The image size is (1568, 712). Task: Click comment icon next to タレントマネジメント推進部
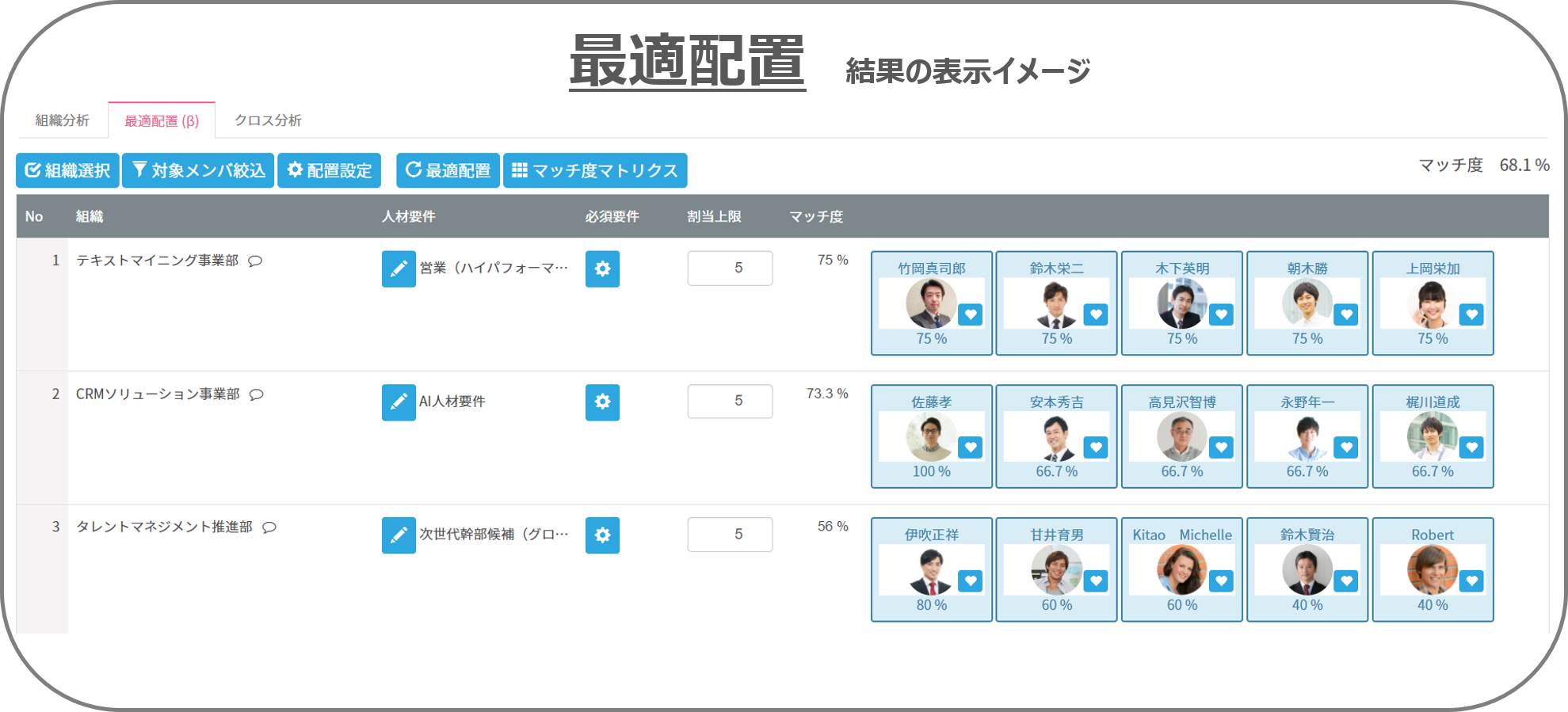269,527
